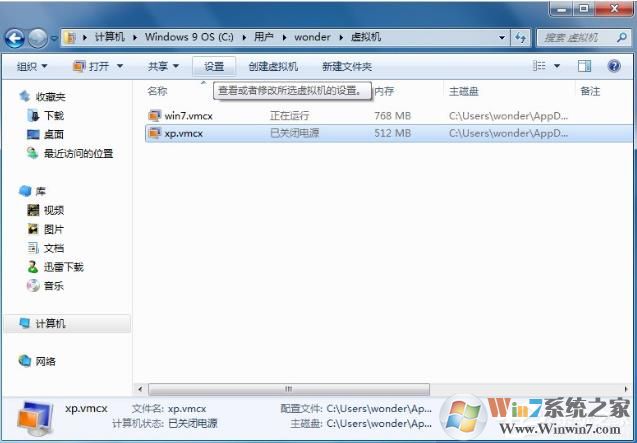The width and height of the screenshot is (637, 443).
Task: Click the 配置文件 path in details pane
Action: click(x=379, y=408)
